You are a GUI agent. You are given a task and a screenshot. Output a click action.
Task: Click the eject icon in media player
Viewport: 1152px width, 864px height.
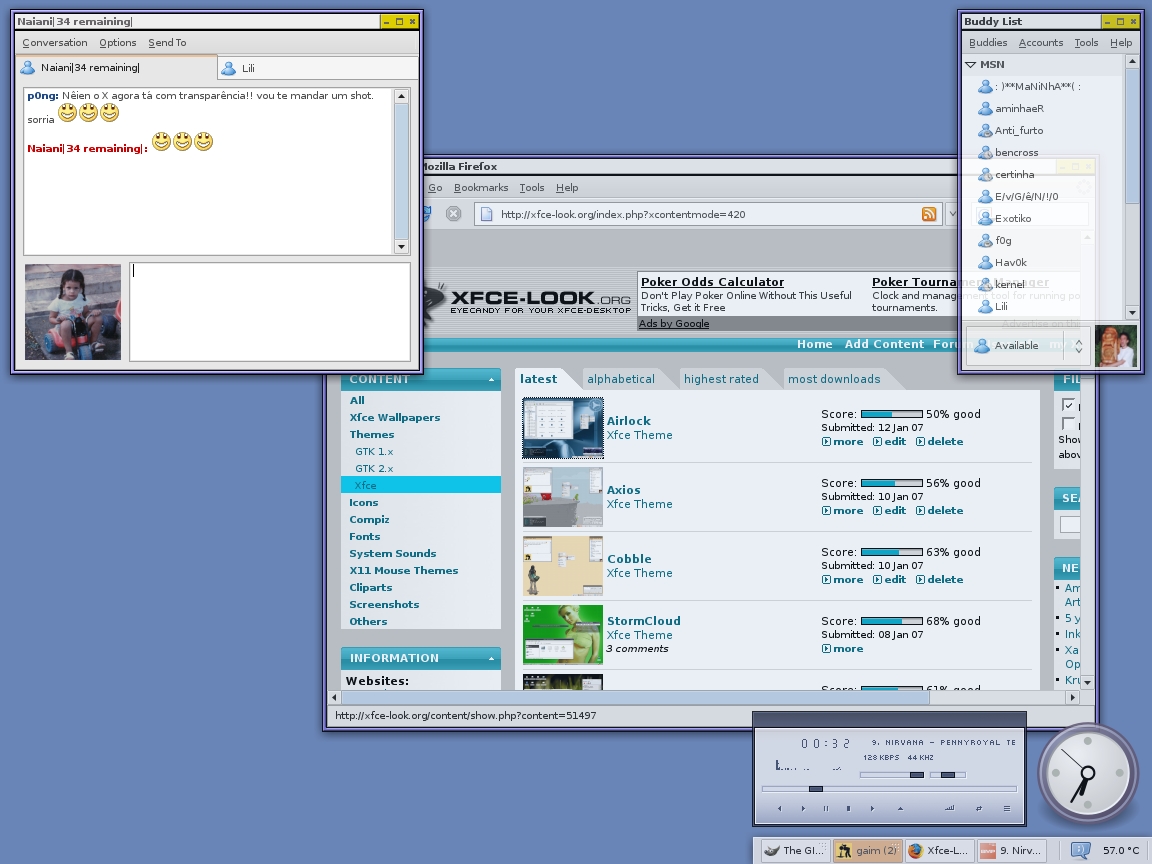tap(900, 808)
